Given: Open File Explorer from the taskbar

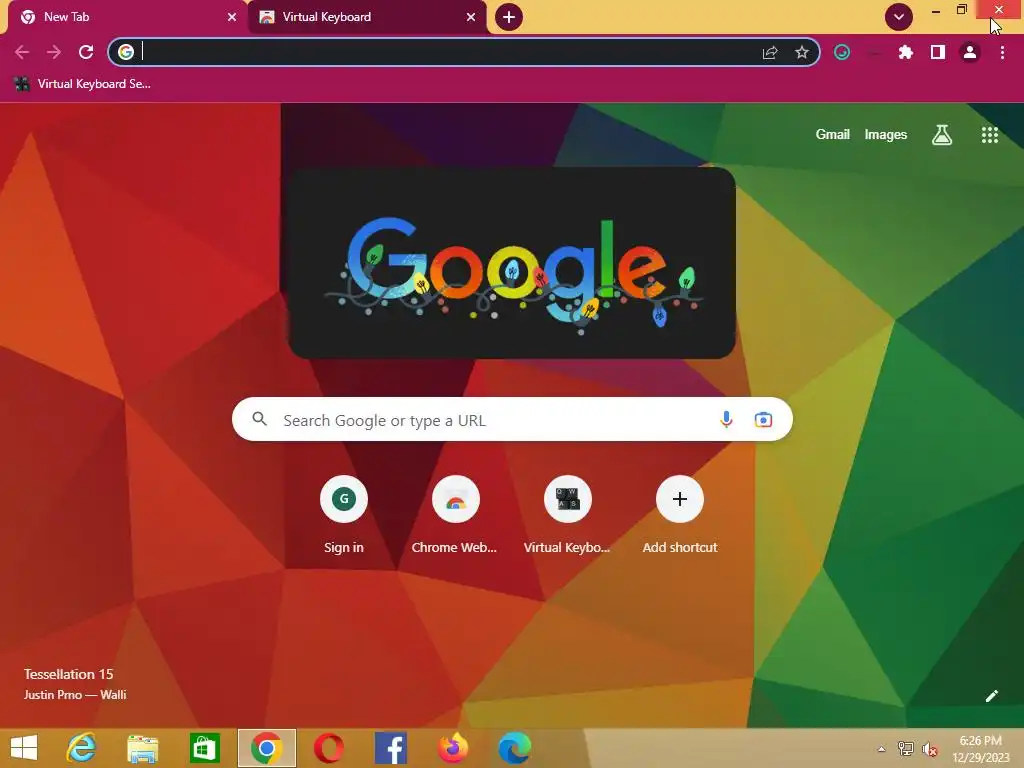Looking at the screenshot, I should tap(142, 748).
